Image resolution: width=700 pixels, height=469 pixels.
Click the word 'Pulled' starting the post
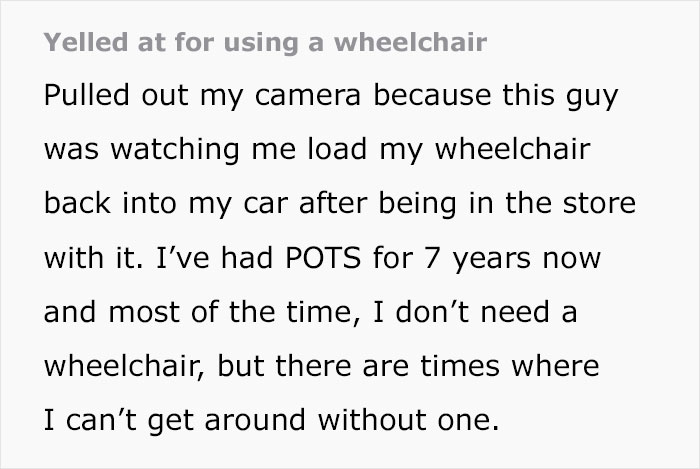87,95
